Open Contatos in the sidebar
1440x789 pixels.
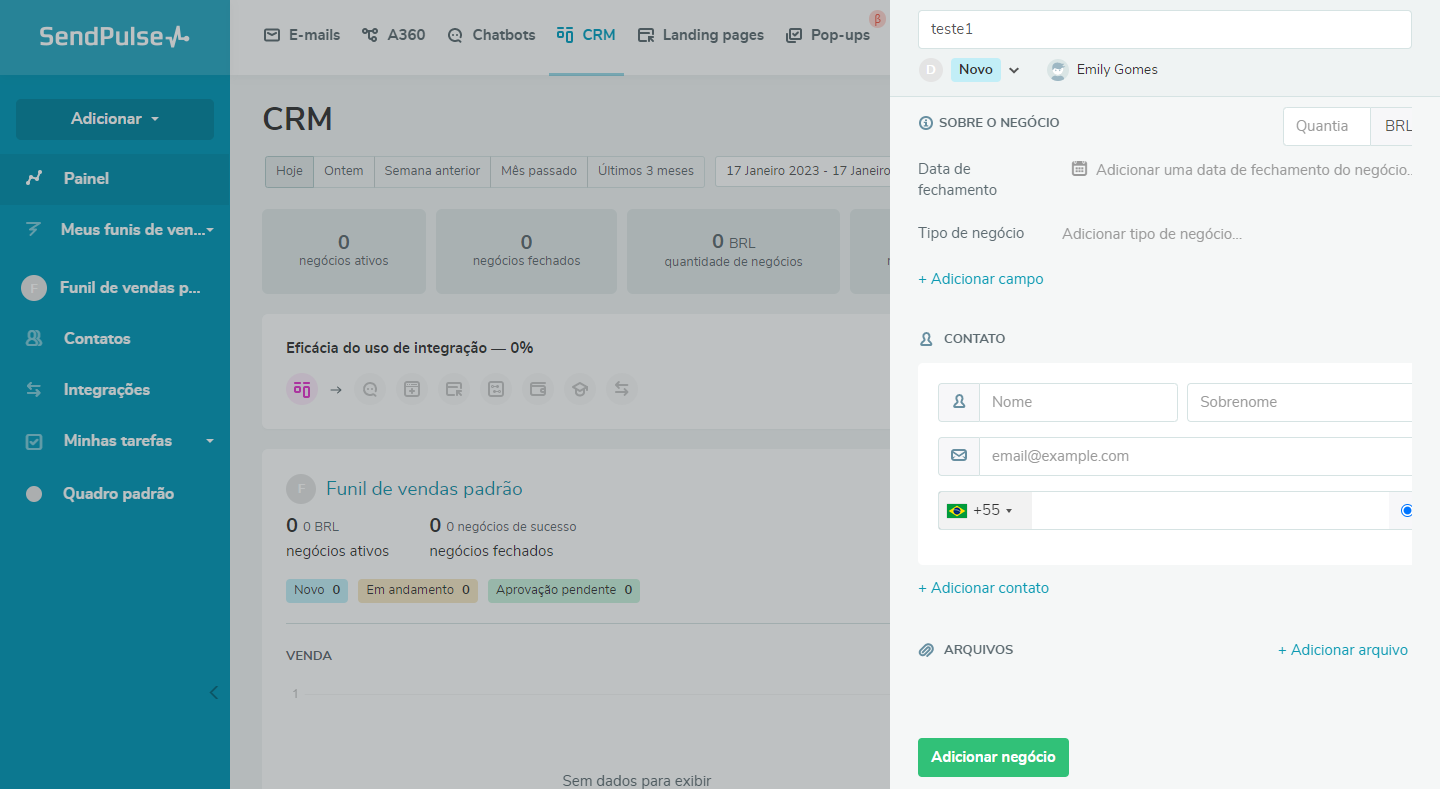[97, 339]
